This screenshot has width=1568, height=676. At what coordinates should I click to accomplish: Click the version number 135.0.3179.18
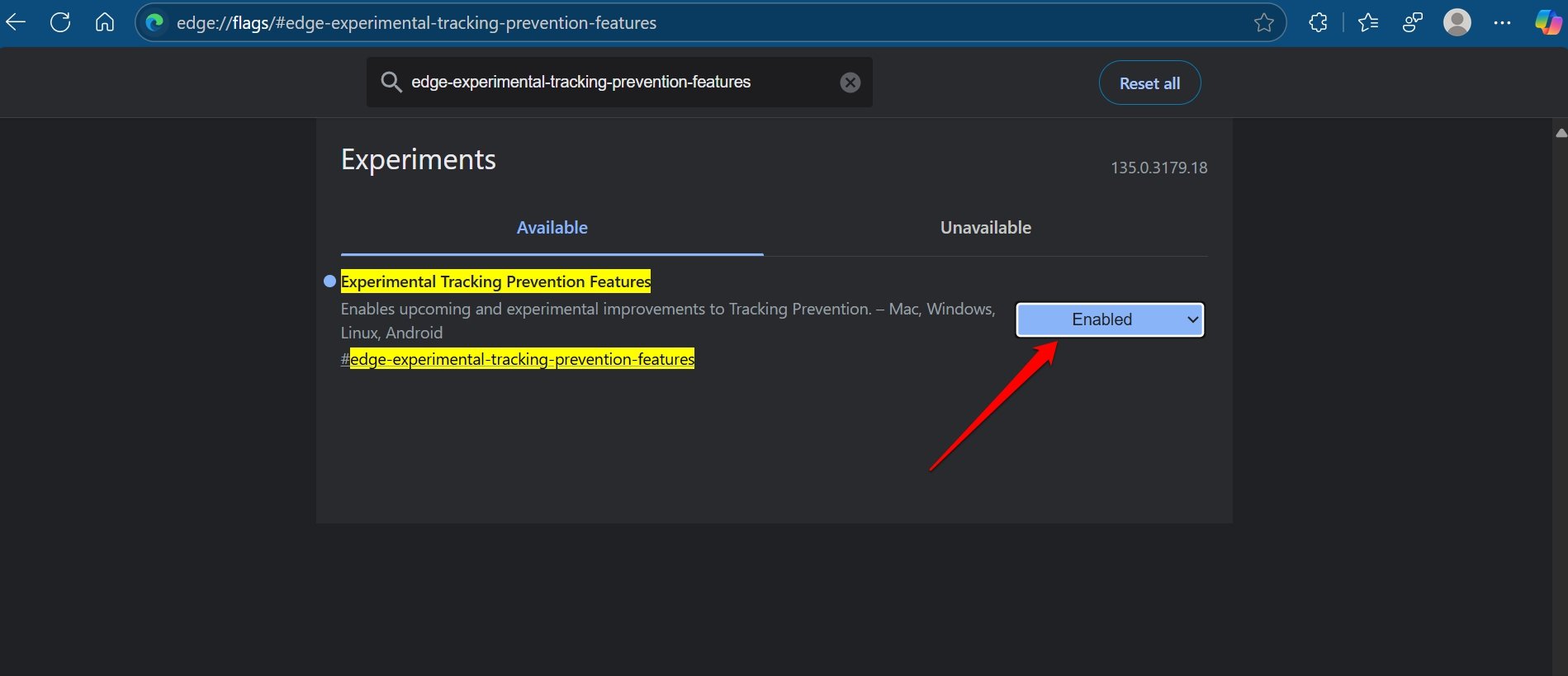[1158, 168]
